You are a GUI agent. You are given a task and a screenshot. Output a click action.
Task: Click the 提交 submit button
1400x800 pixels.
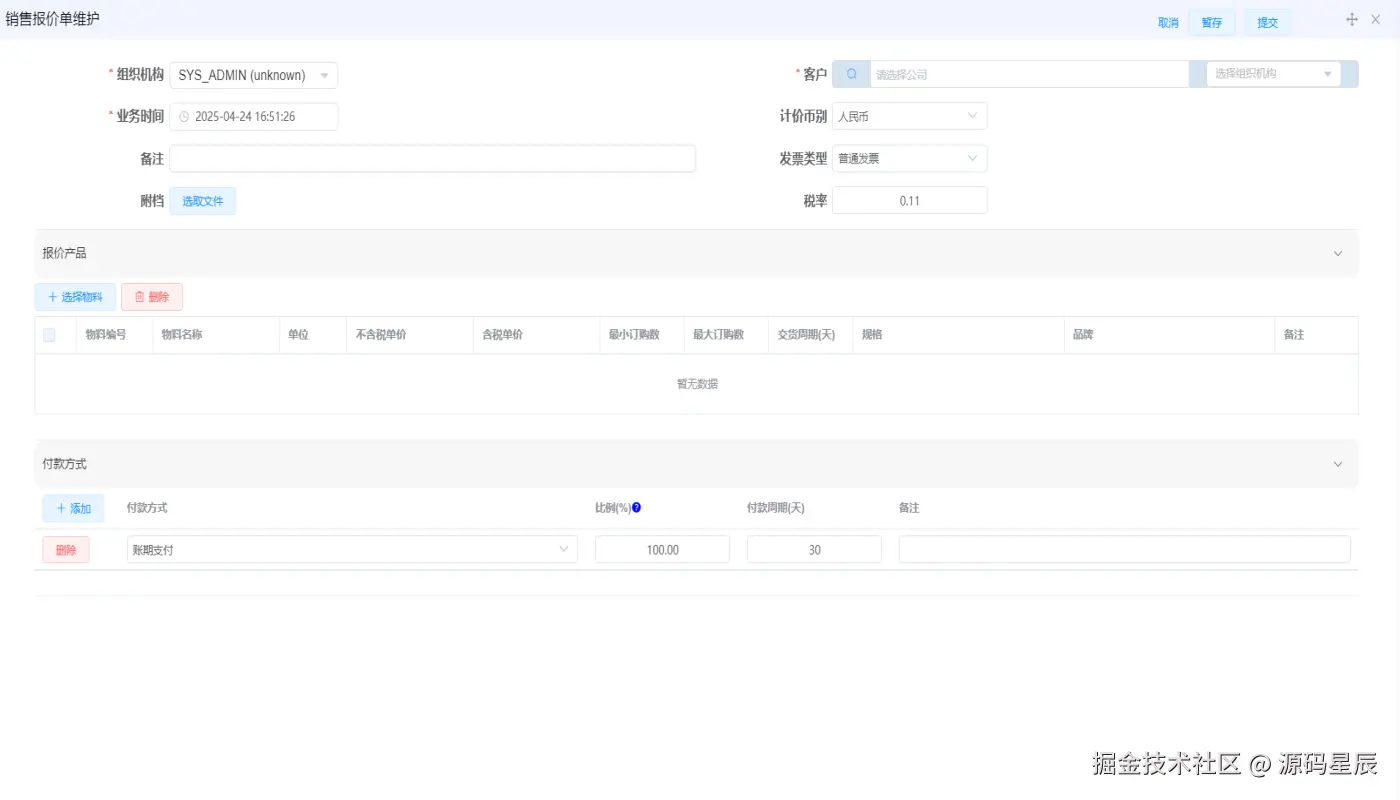[x=1266, y=20]
